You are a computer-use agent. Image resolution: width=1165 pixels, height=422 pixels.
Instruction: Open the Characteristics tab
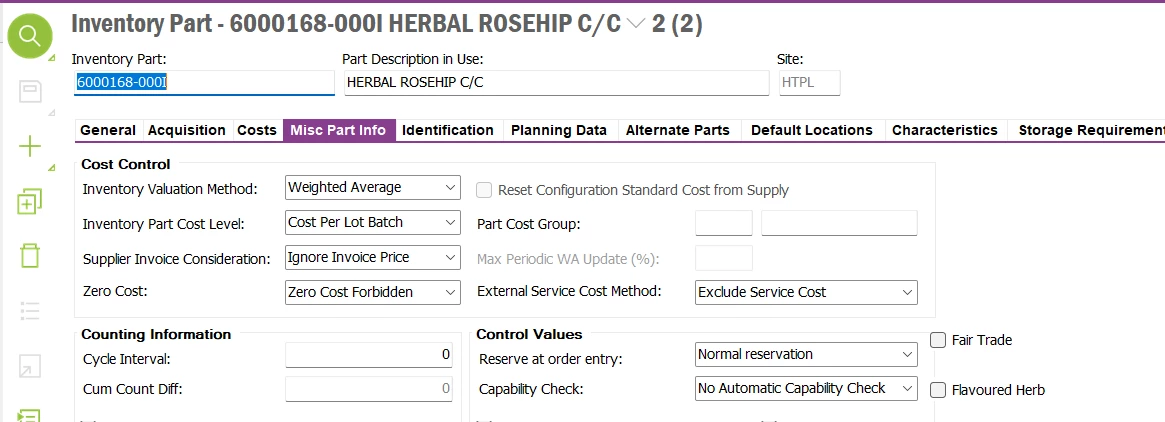[944, 130]
